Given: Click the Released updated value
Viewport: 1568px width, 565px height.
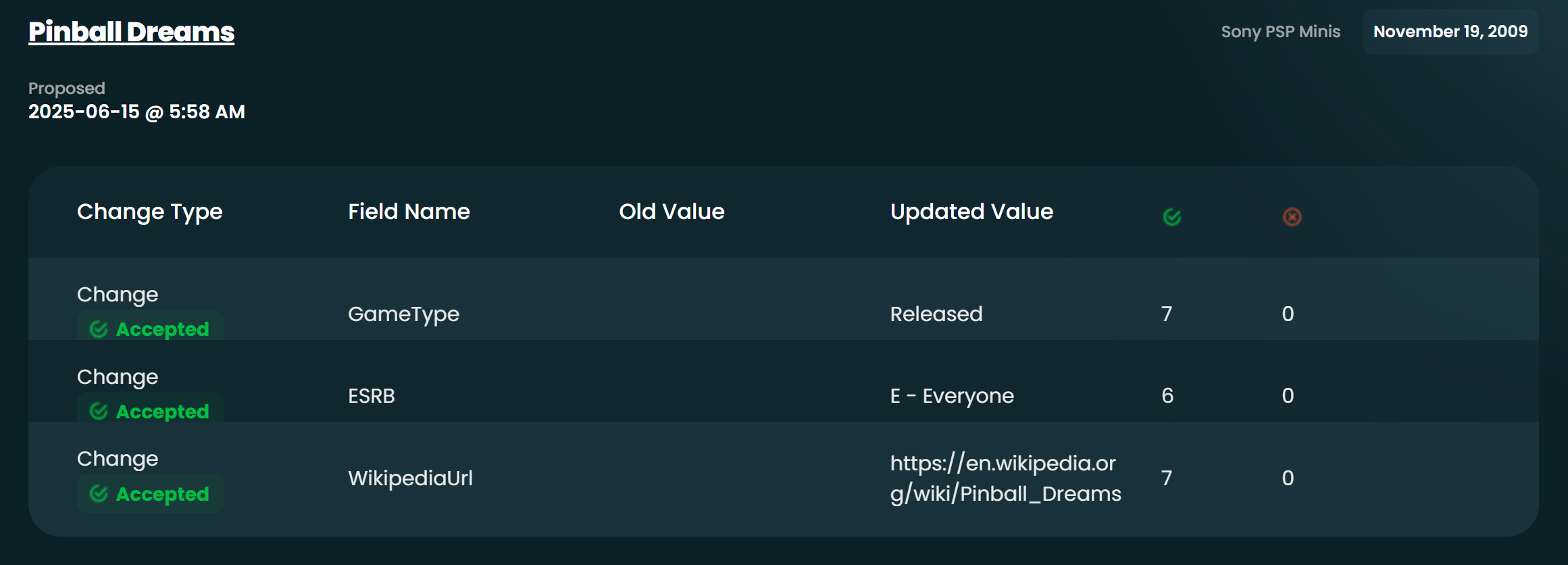Looking at the screenshot, I should point(936,314).
